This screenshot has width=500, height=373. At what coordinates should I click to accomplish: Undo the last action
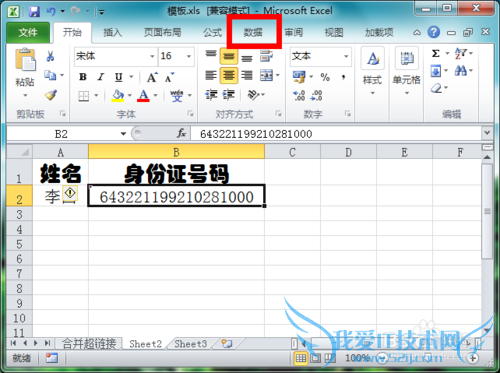point(51,12)
